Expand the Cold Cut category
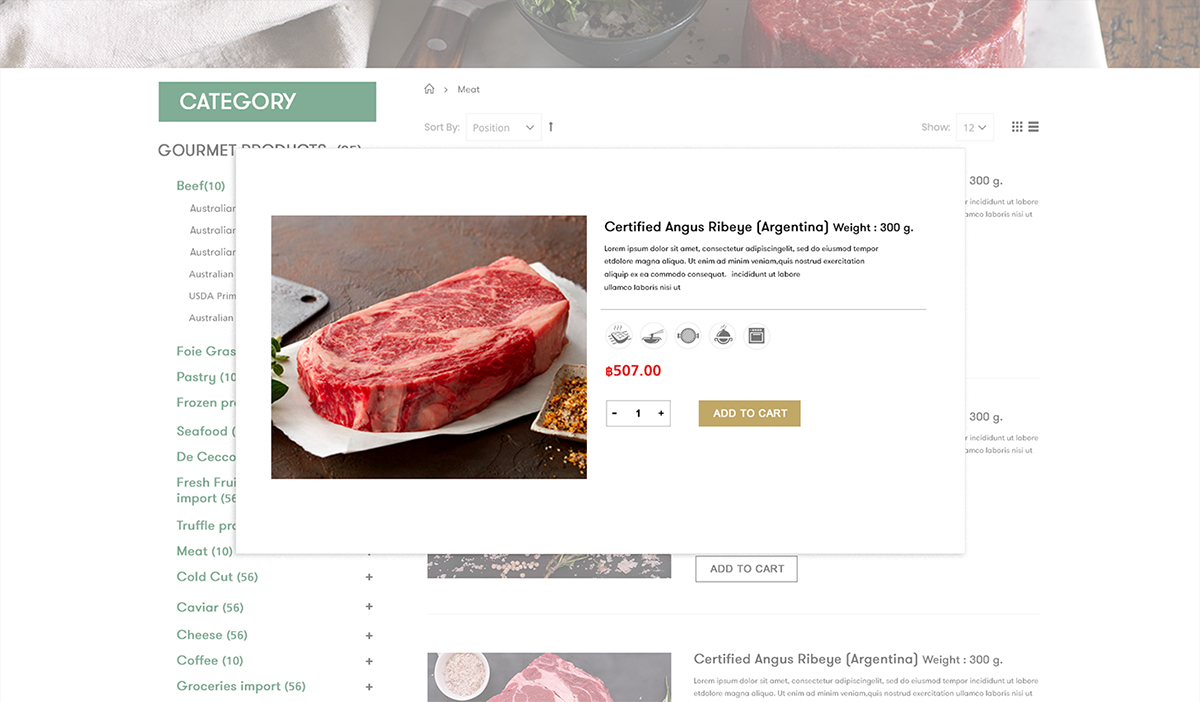Viewport: 1200px width, 702px height. [x=369, y=577]
